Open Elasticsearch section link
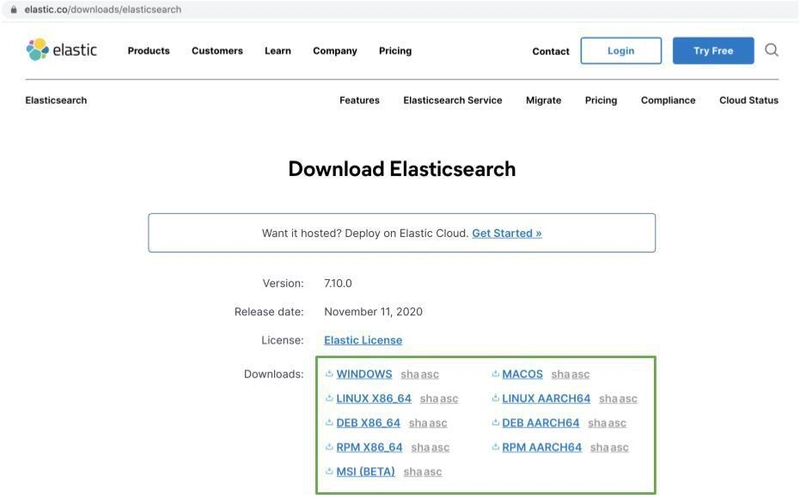 click(56, 100)
